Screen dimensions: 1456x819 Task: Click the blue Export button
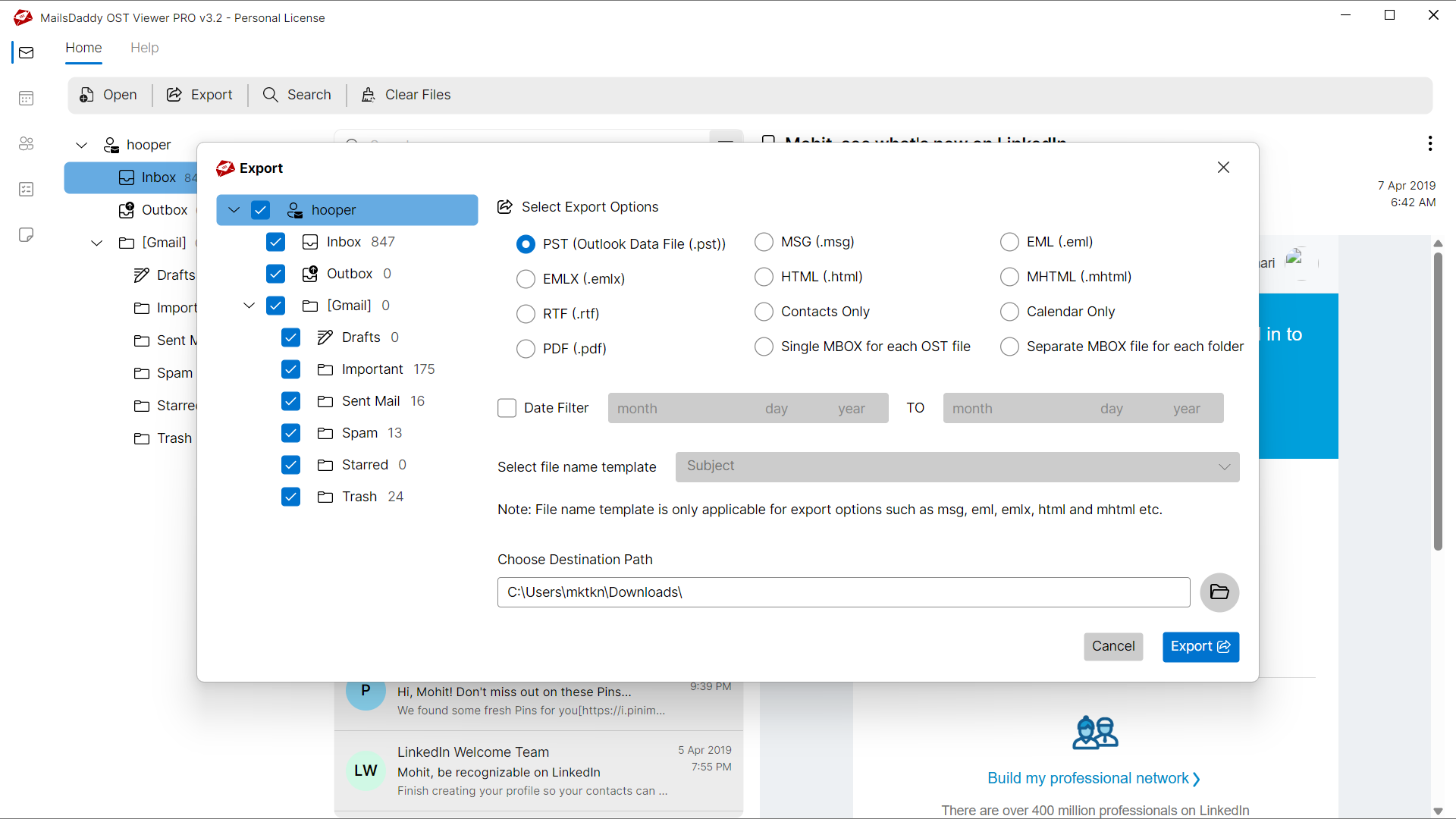pyautogui.click(x=1200, y=647)
